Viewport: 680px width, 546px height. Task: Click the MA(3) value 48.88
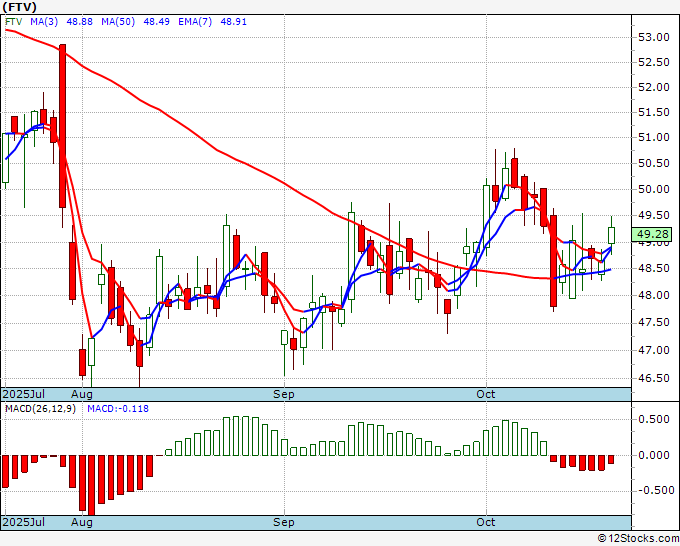click(79, 21)
